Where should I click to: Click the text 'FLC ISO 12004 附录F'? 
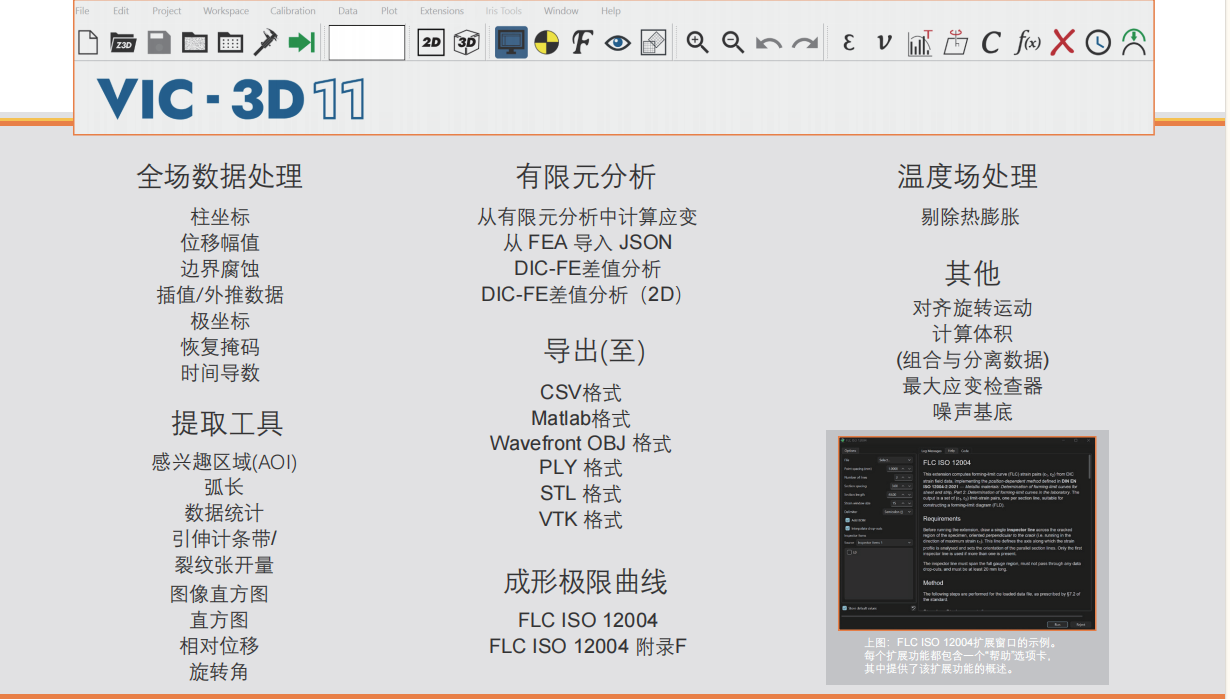[588, 646]
